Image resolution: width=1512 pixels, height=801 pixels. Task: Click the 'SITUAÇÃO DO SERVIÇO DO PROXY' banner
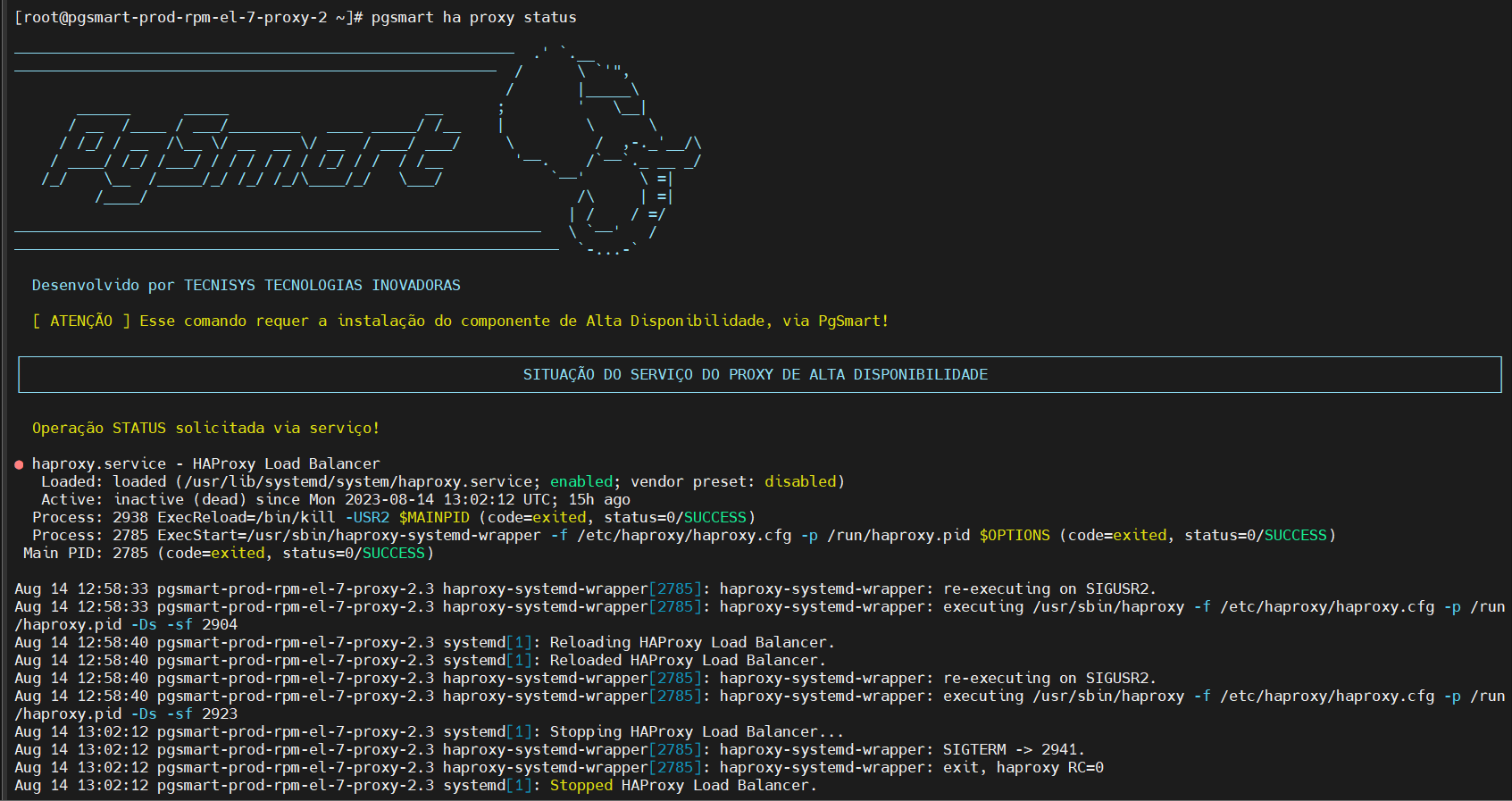(759, 374)
